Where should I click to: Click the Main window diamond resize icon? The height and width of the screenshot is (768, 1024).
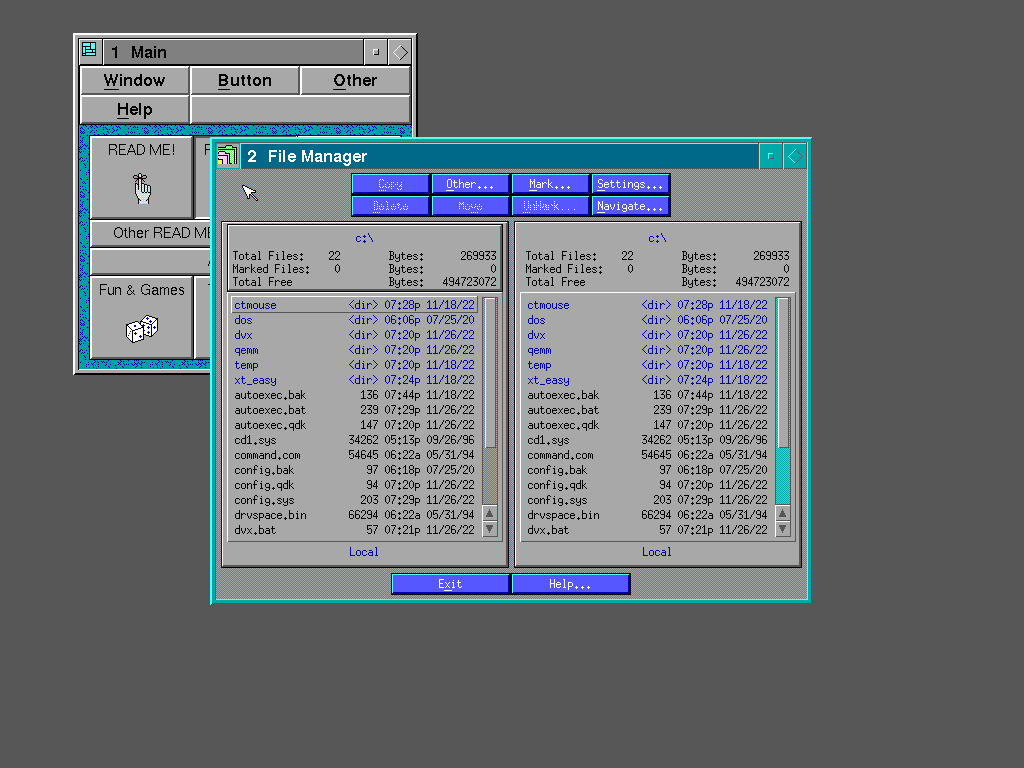pos(400,52)
